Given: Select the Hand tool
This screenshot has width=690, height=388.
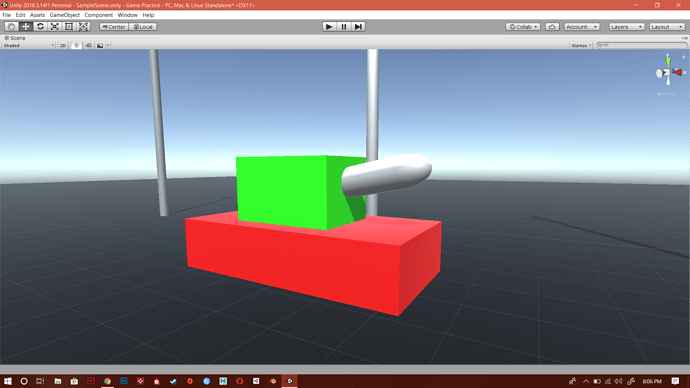Looking at the screenshot, I should (11, 27).
